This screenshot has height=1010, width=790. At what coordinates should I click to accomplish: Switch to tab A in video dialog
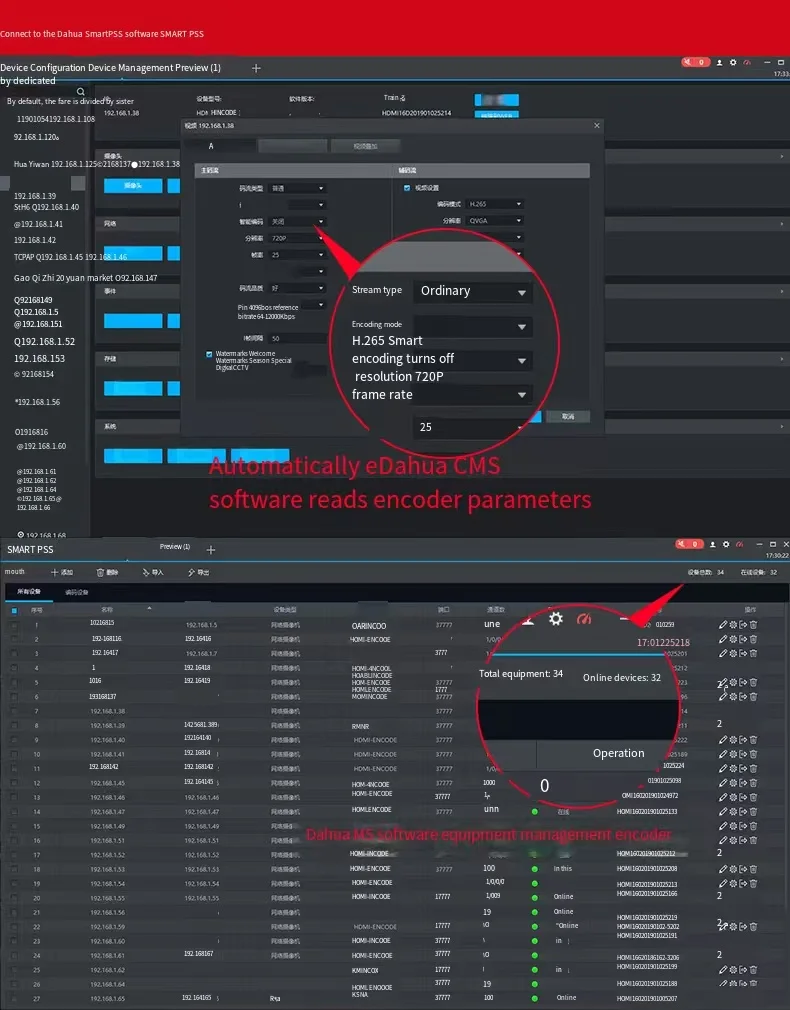pos(220,146)
